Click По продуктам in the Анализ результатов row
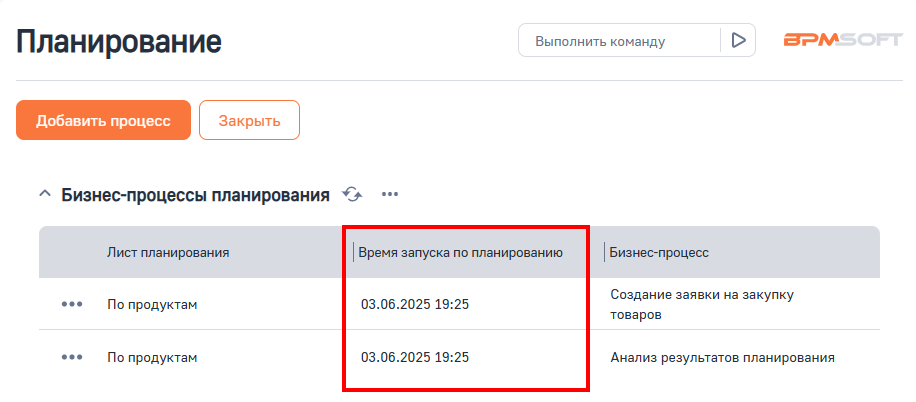The width and height of the screenshot is (916, 402). tap(152, 356)
